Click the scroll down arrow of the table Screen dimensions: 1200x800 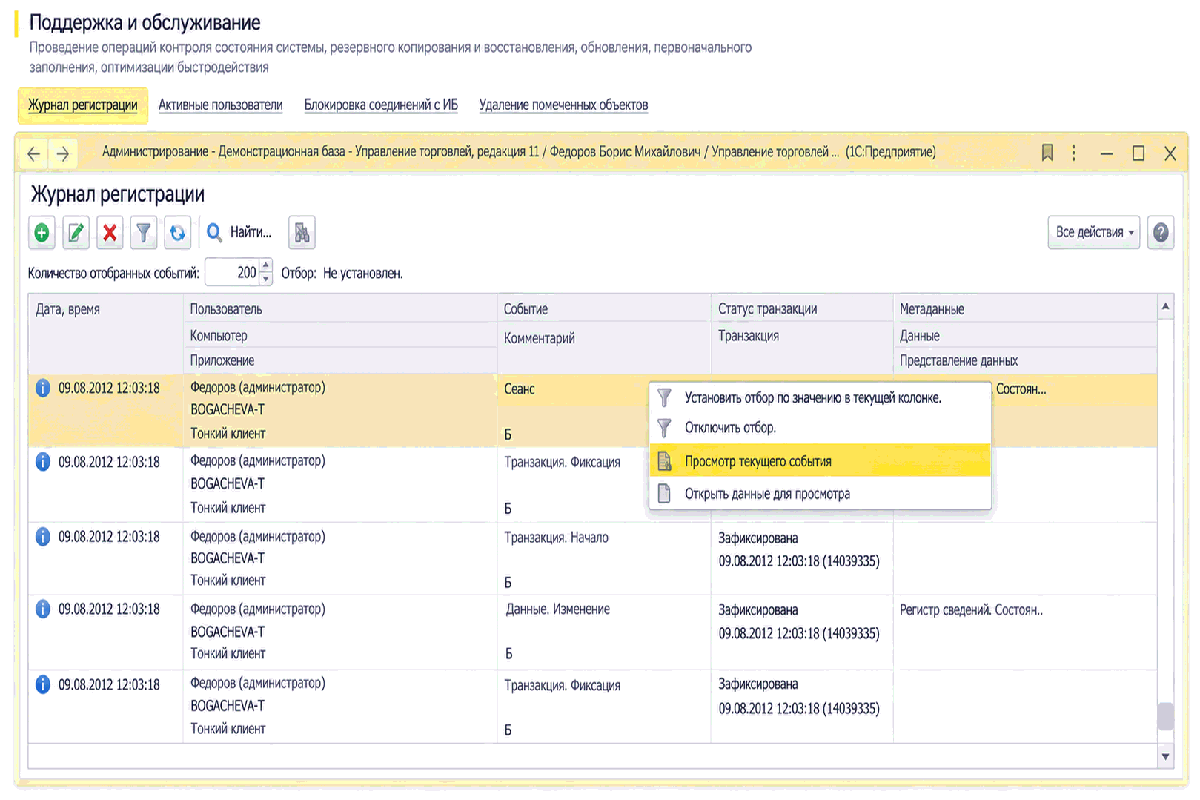point(1164,757)
